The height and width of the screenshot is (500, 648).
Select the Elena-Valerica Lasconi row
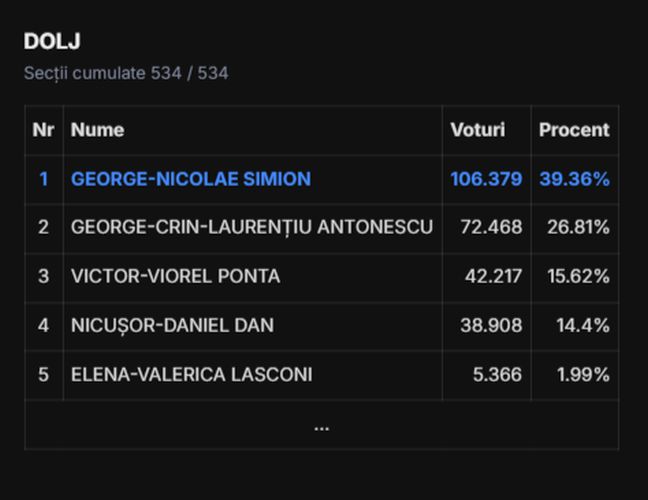[192, 374]
